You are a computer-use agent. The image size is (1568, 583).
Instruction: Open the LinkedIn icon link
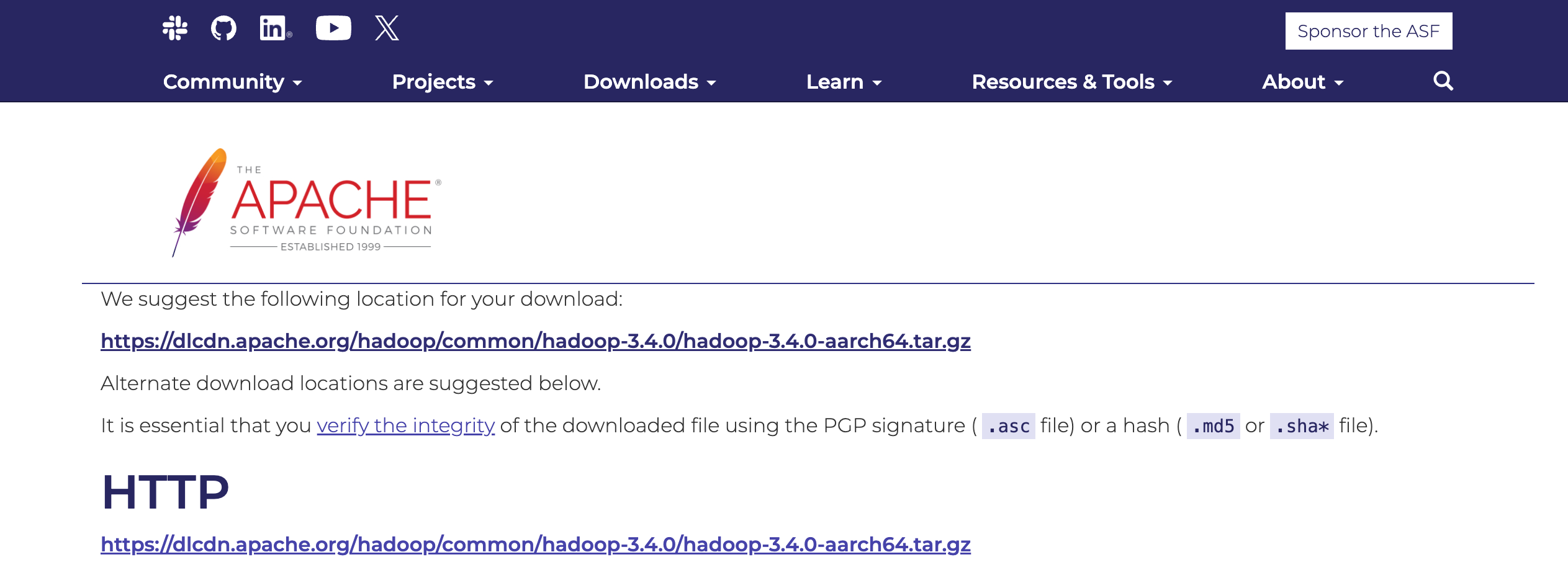[x=276, y=29]
